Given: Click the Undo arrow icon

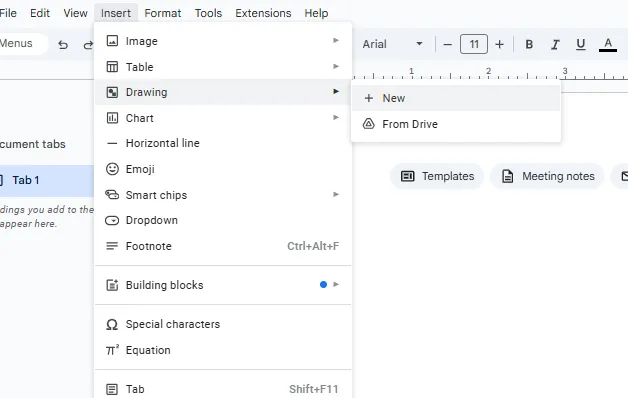Looking at the screenshot, I should pyautogui.click(x=63, y=44).
